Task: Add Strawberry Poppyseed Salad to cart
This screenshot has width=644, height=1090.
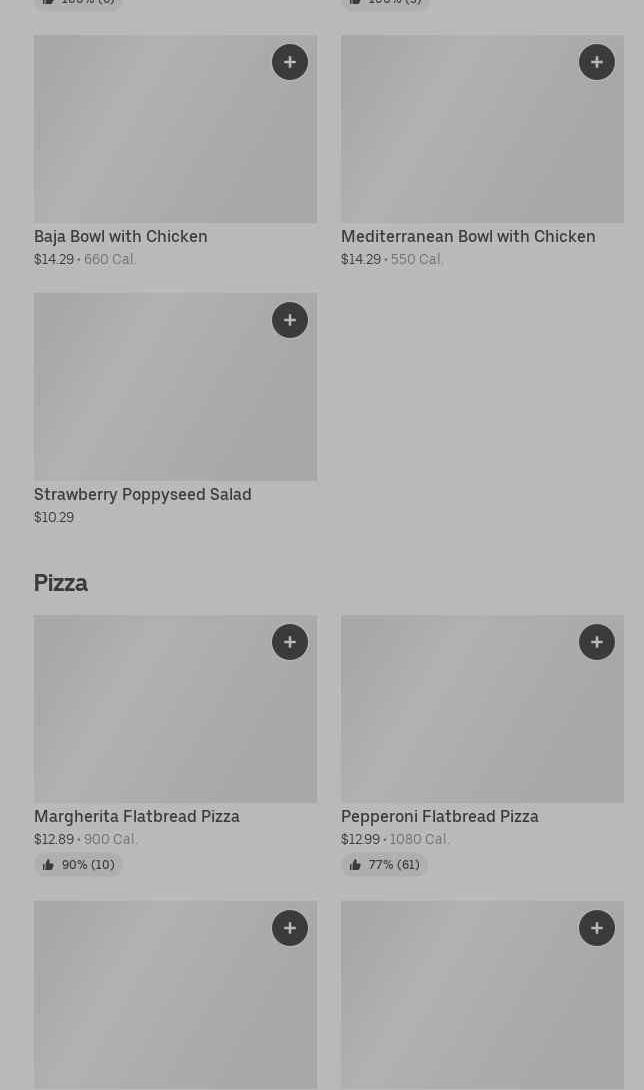Action: click(x=290, y=320)
